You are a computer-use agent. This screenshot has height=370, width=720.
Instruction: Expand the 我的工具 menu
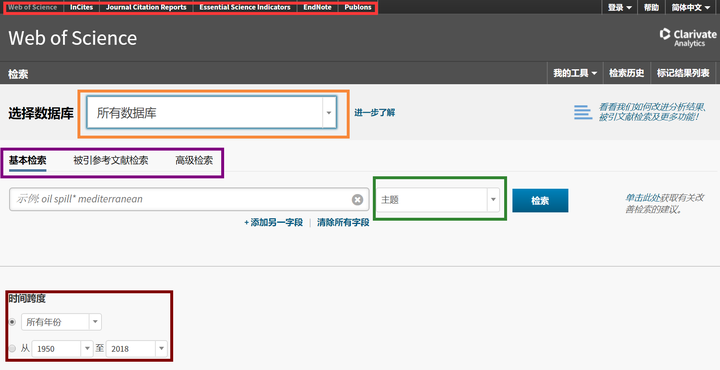point(575,73)
